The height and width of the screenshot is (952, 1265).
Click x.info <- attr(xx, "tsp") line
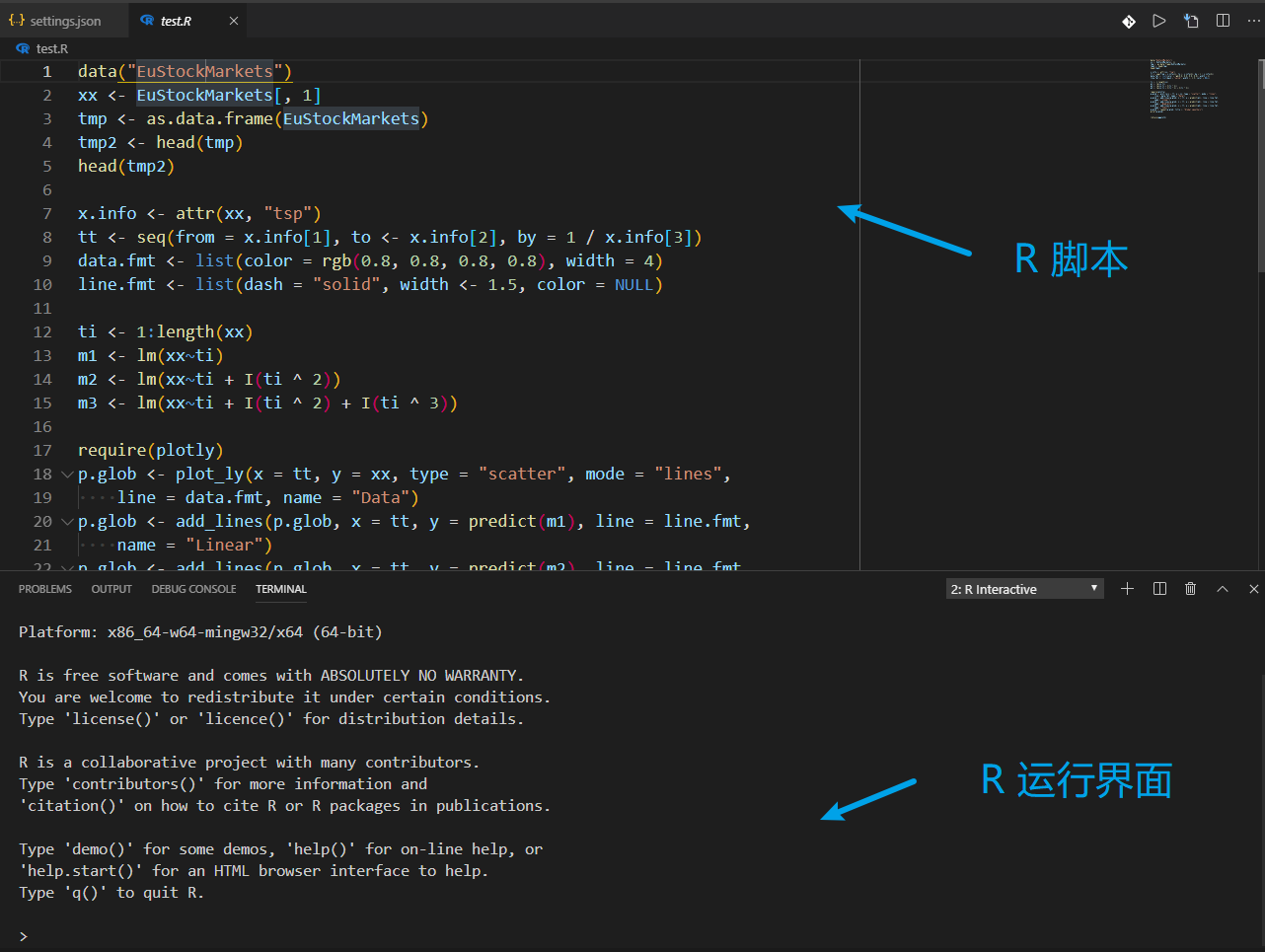199,213
